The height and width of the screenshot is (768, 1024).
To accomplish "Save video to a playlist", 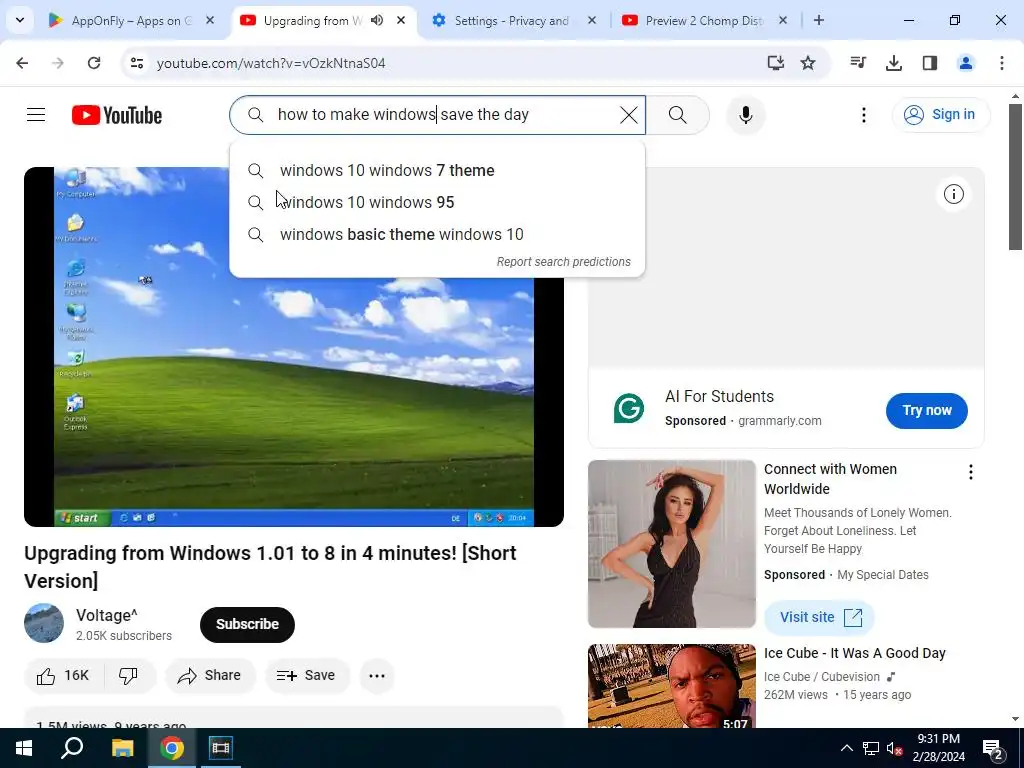I will (x=306, y=675).
